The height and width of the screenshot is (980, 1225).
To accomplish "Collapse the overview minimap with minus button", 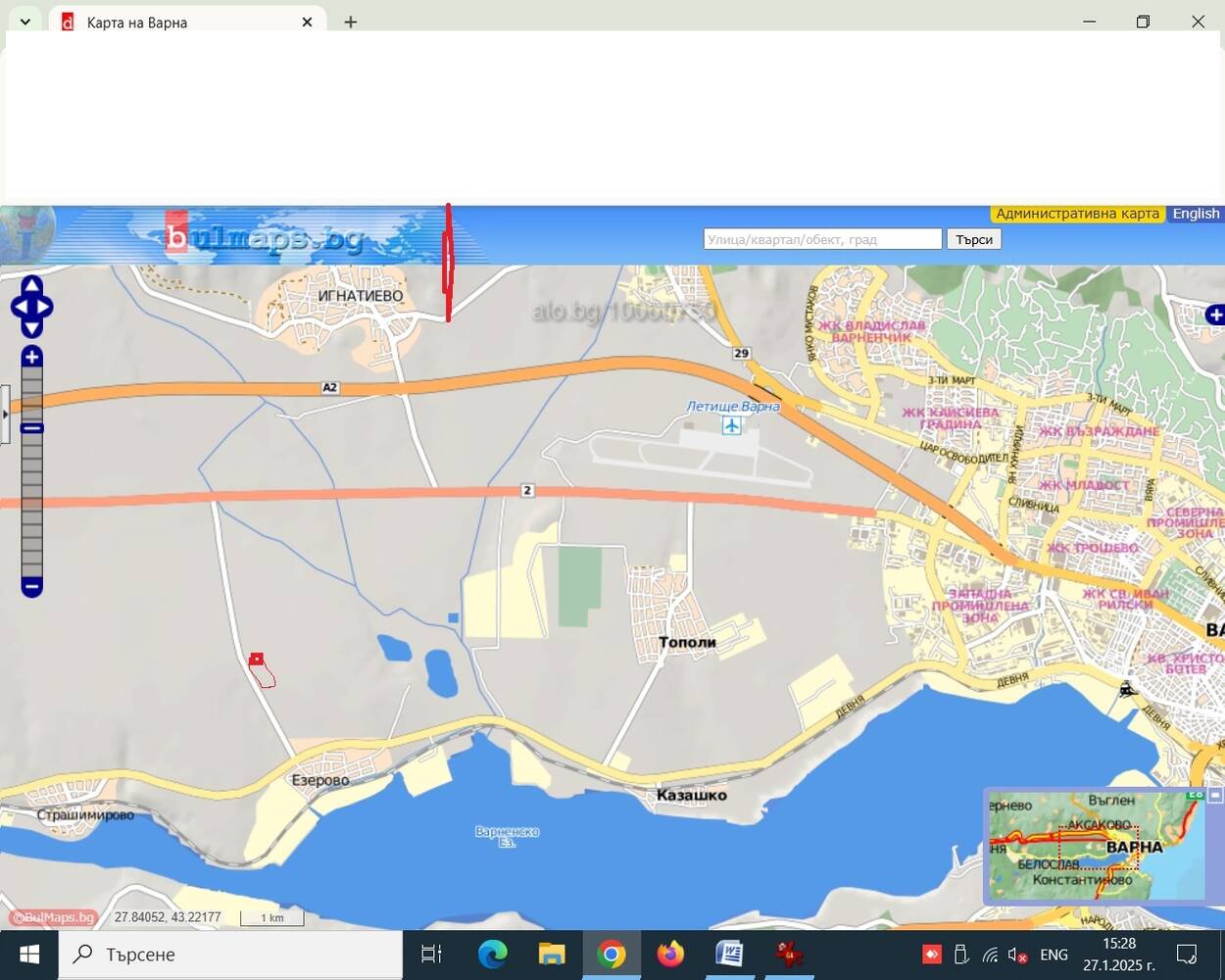I will coord(1215,795).
